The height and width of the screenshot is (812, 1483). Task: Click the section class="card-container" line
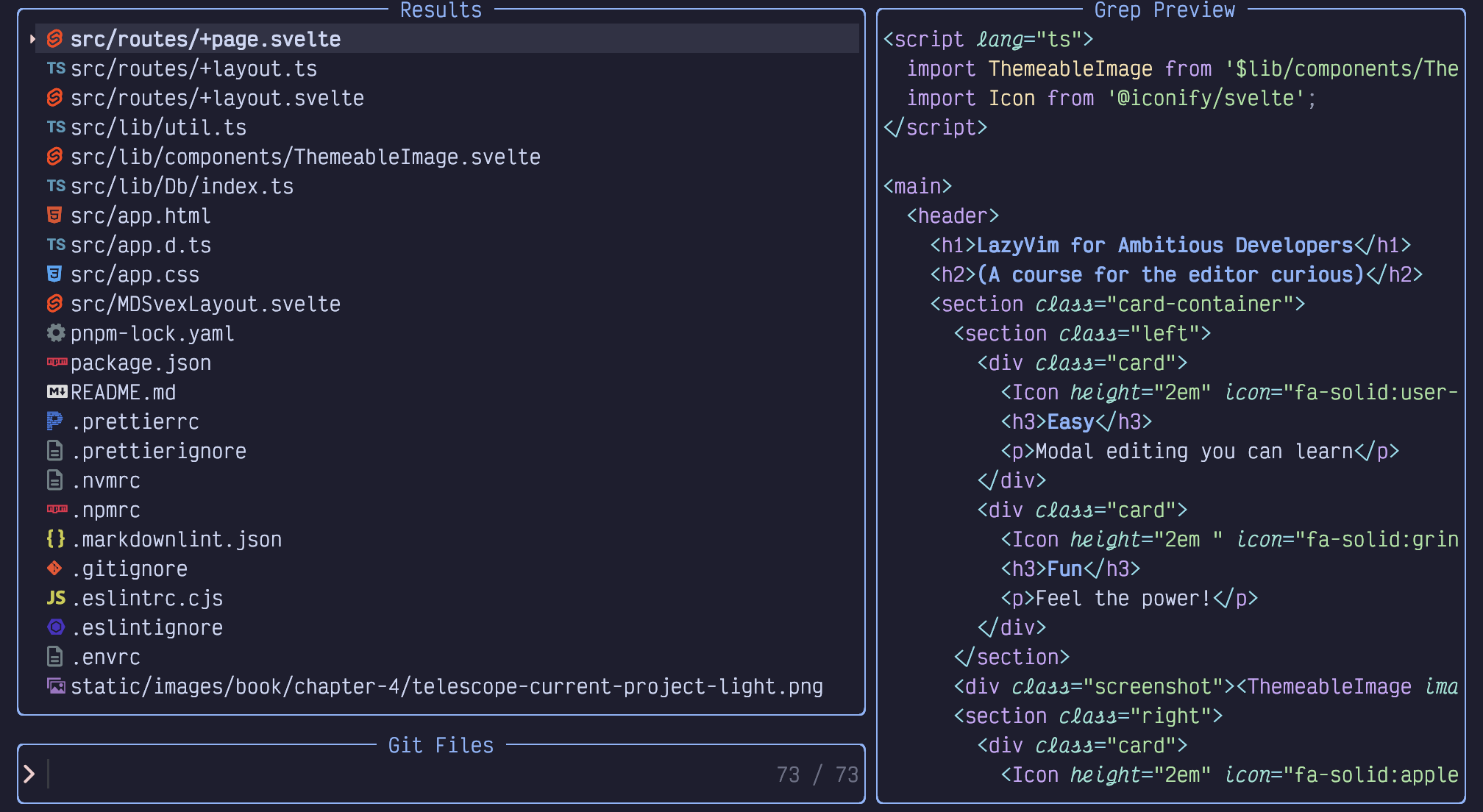coord(1117,304)
